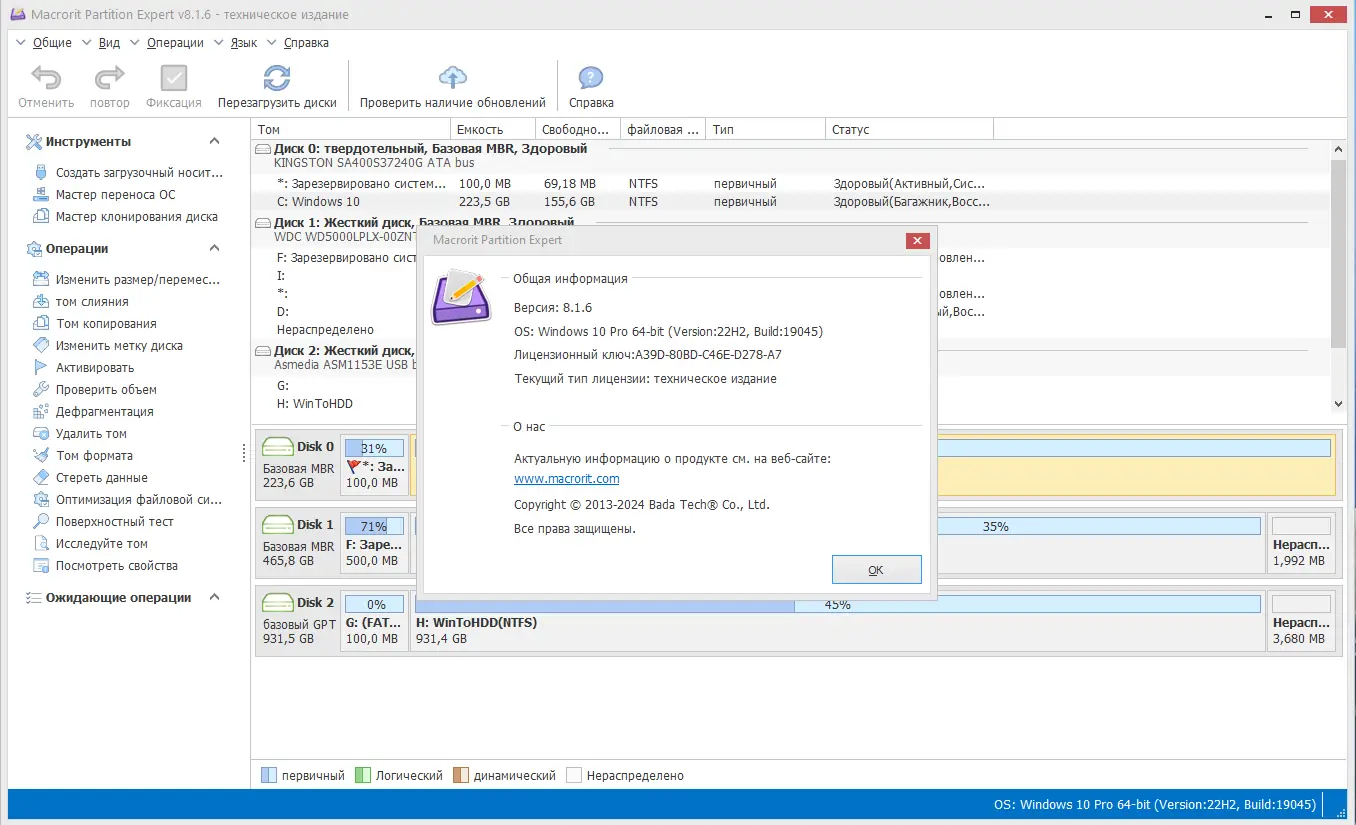This screenshot has height=825, width=1356.
Task: Select the том слияния operation
Action: click(x=80, y=302)
